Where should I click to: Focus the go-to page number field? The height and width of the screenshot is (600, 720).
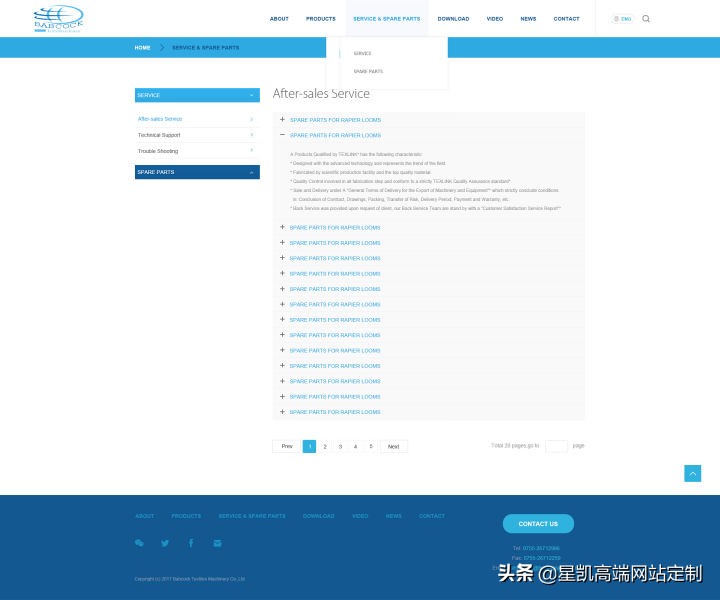[x=556, y=446]
